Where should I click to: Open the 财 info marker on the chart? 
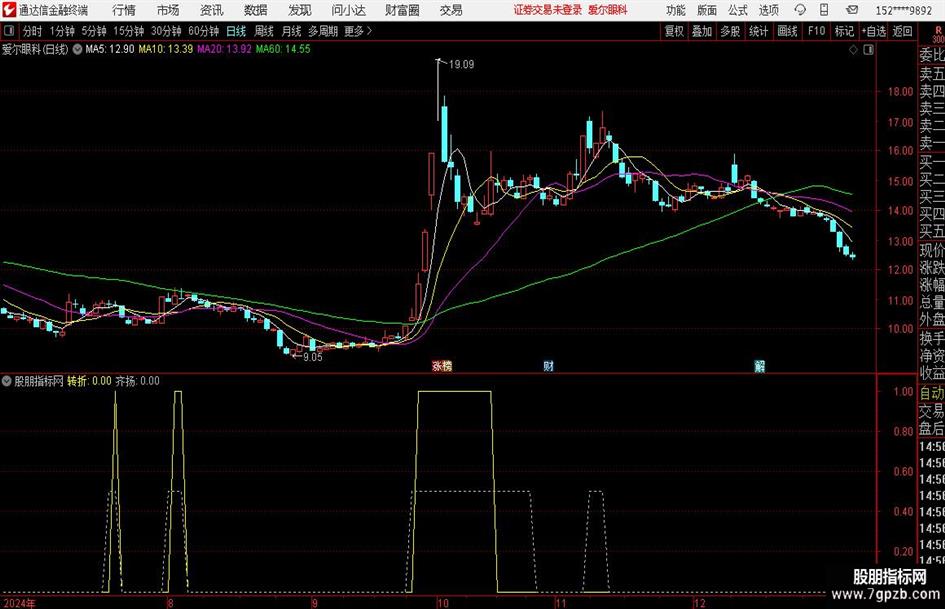click(x=548, y=365)
